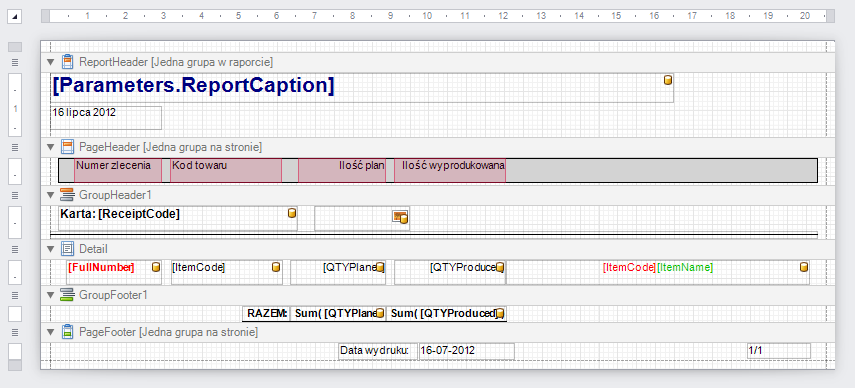855x388 pixels.
Task: Select the [Parameters.ReportCaption] title label
Action: coord(362,88)
